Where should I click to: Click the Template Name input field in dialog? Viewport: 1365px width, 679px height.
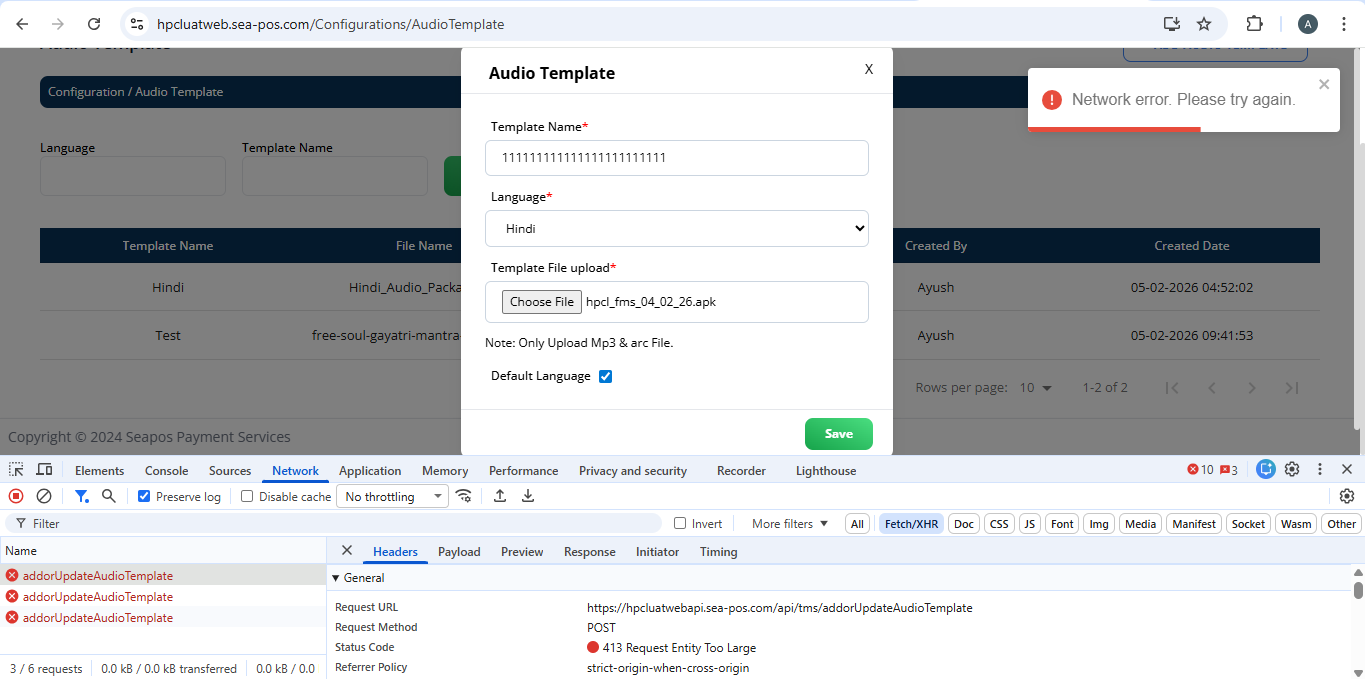[x=677, y=158]
